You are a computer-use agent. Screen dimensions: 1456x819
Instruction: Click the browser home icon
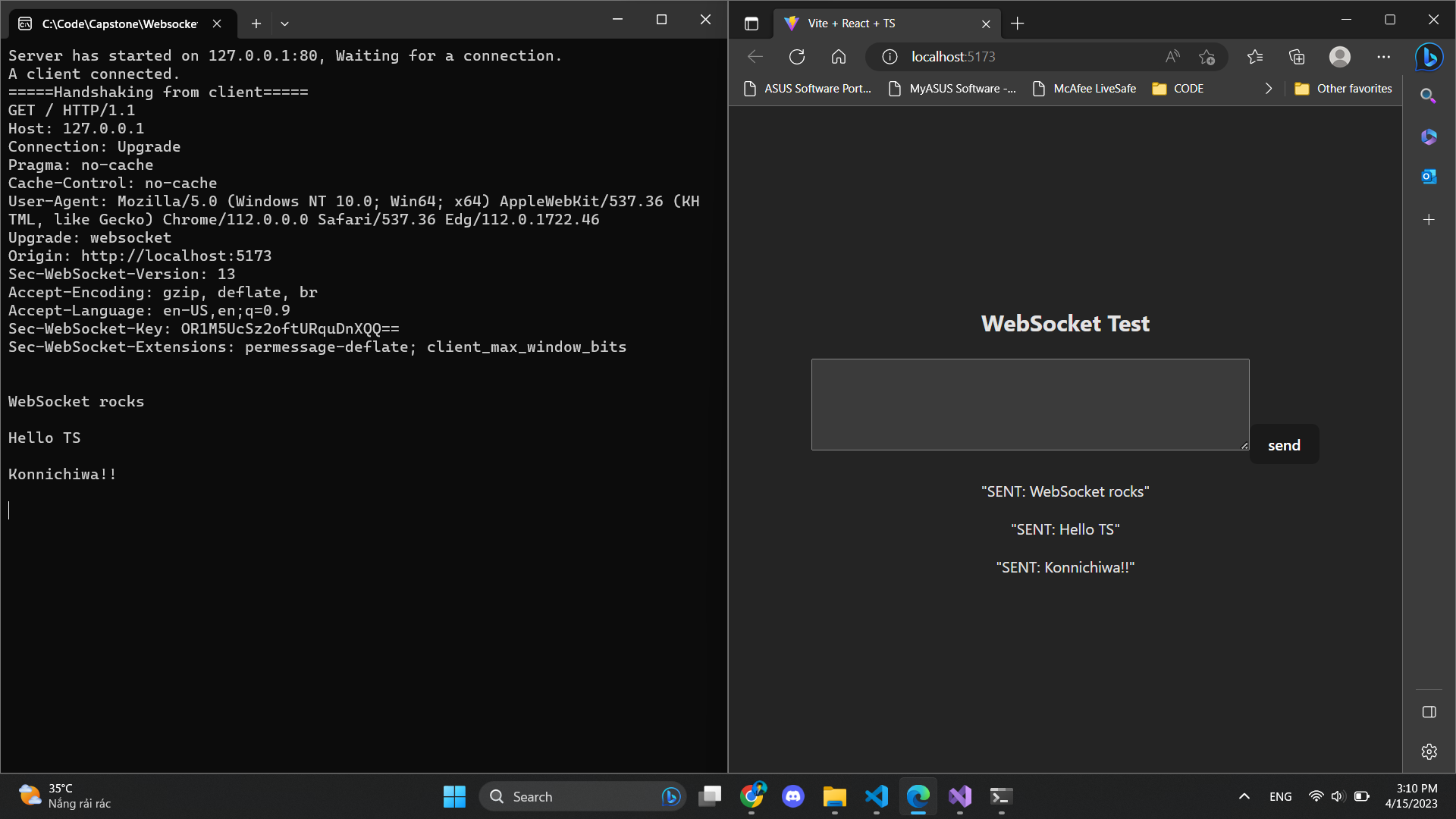[x=839, y=57]
